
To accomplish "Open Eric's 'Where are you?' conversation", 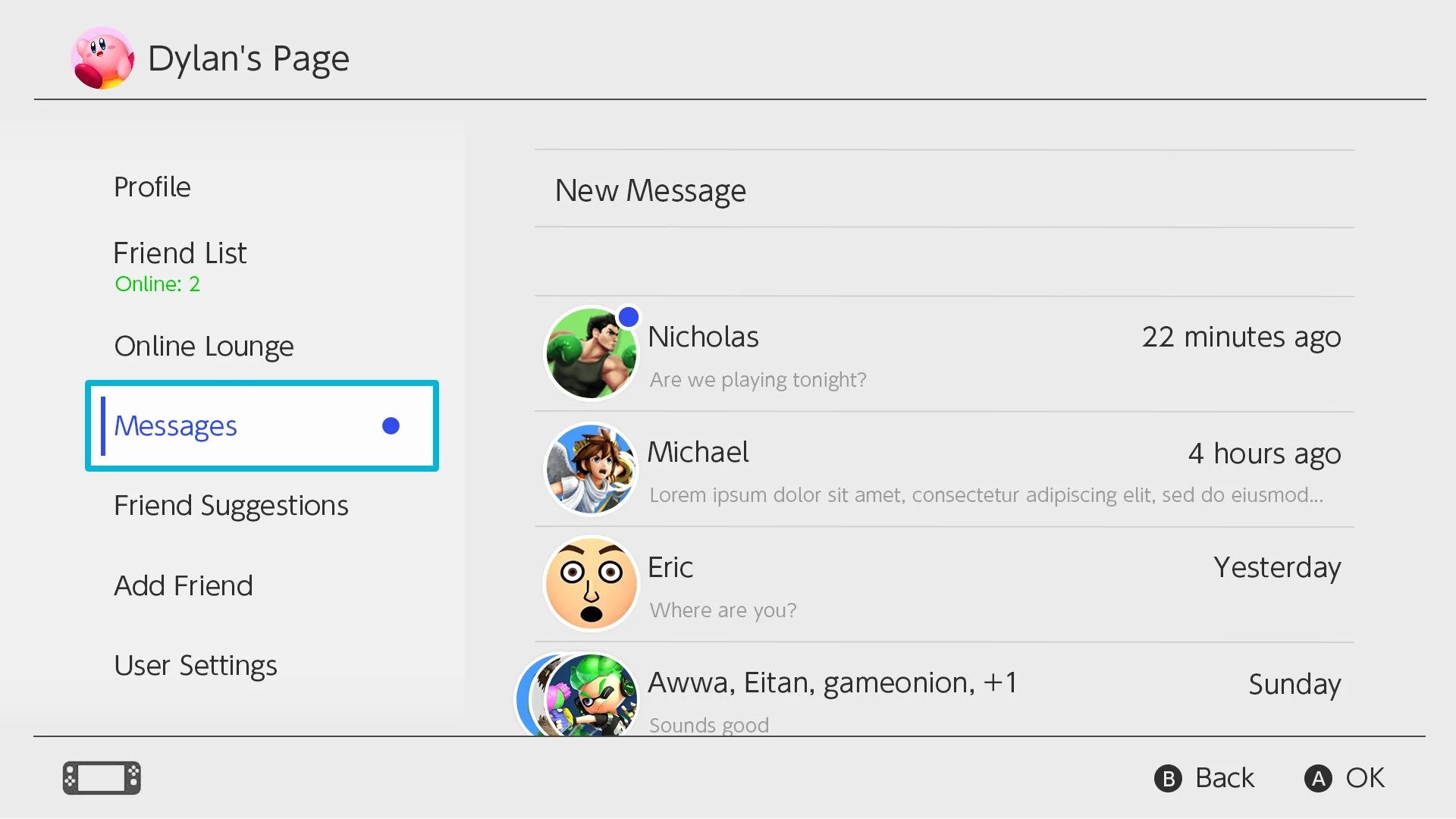I will pyautogui.click(x=944, y=585).
